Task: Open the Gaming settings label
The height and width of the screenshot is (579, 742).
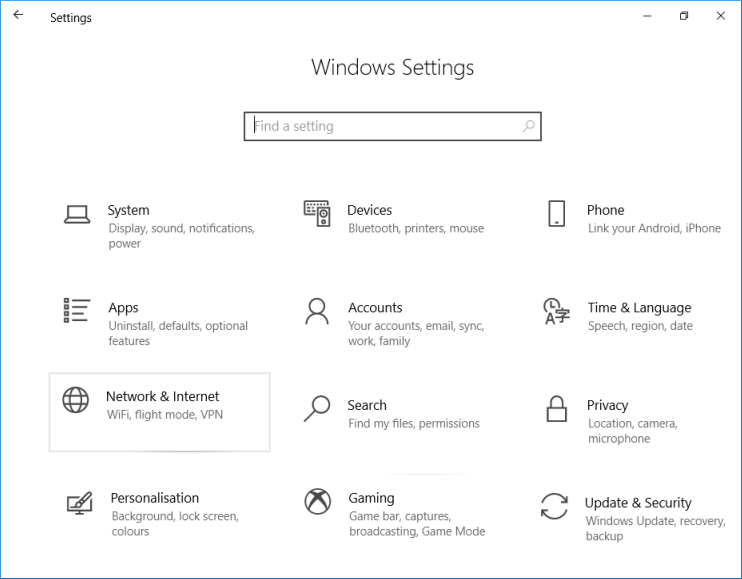Action: (x=371, y=498)
